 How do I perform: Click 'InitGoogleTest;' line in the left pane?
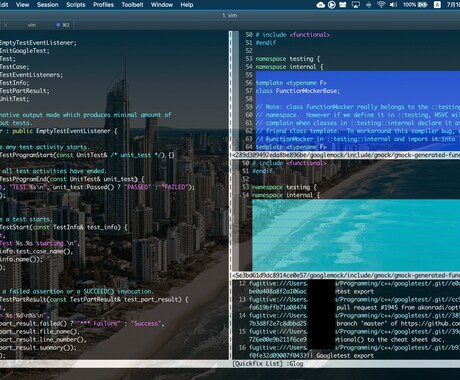[x=25, y=51]
